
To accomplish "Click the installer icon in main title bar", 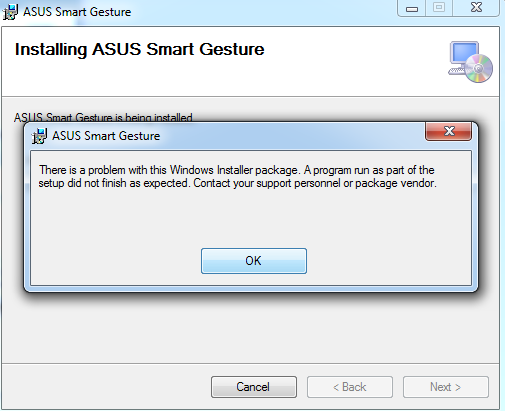I will 10,12.
